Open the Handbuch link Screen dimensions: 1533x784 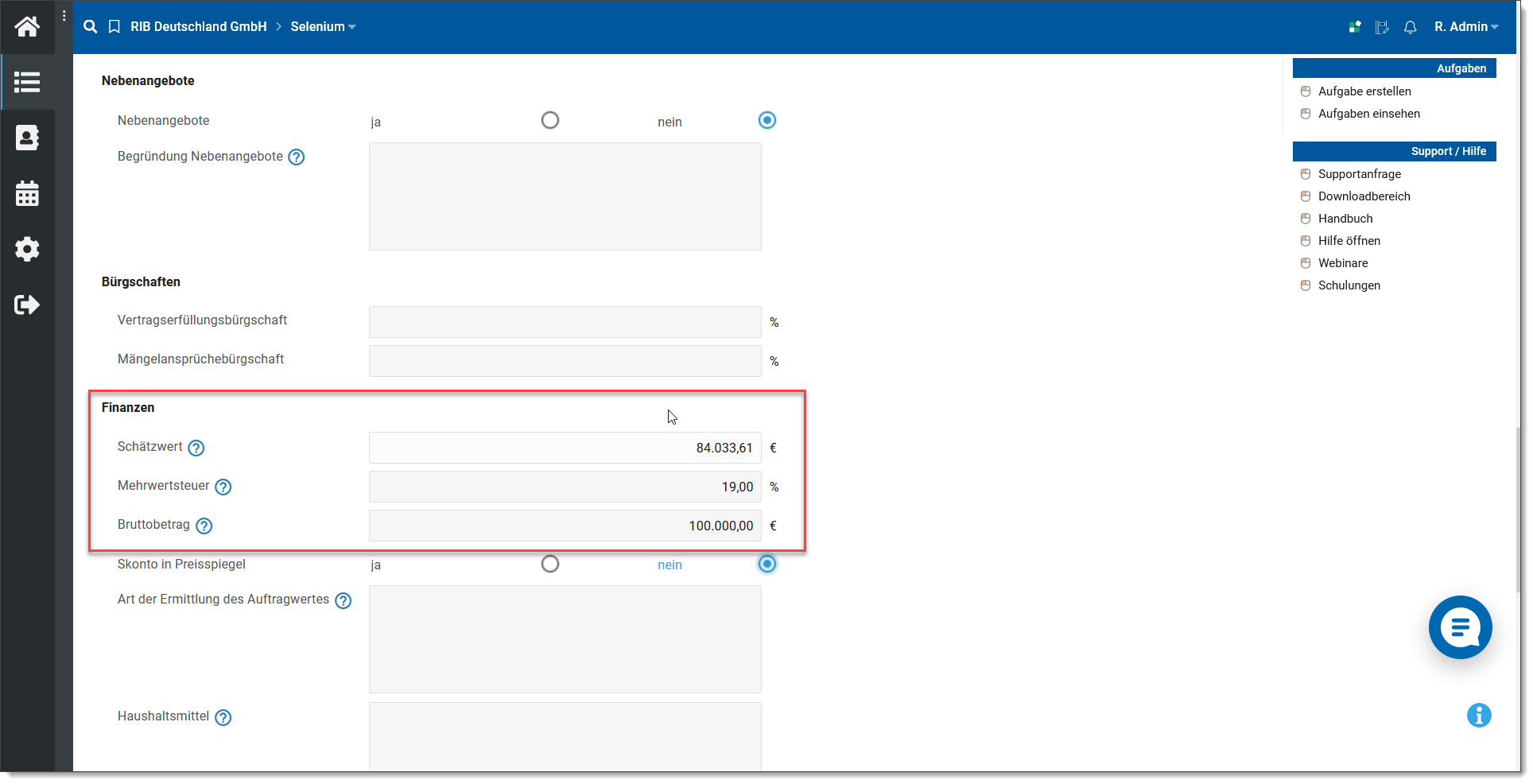(1345, 219)
